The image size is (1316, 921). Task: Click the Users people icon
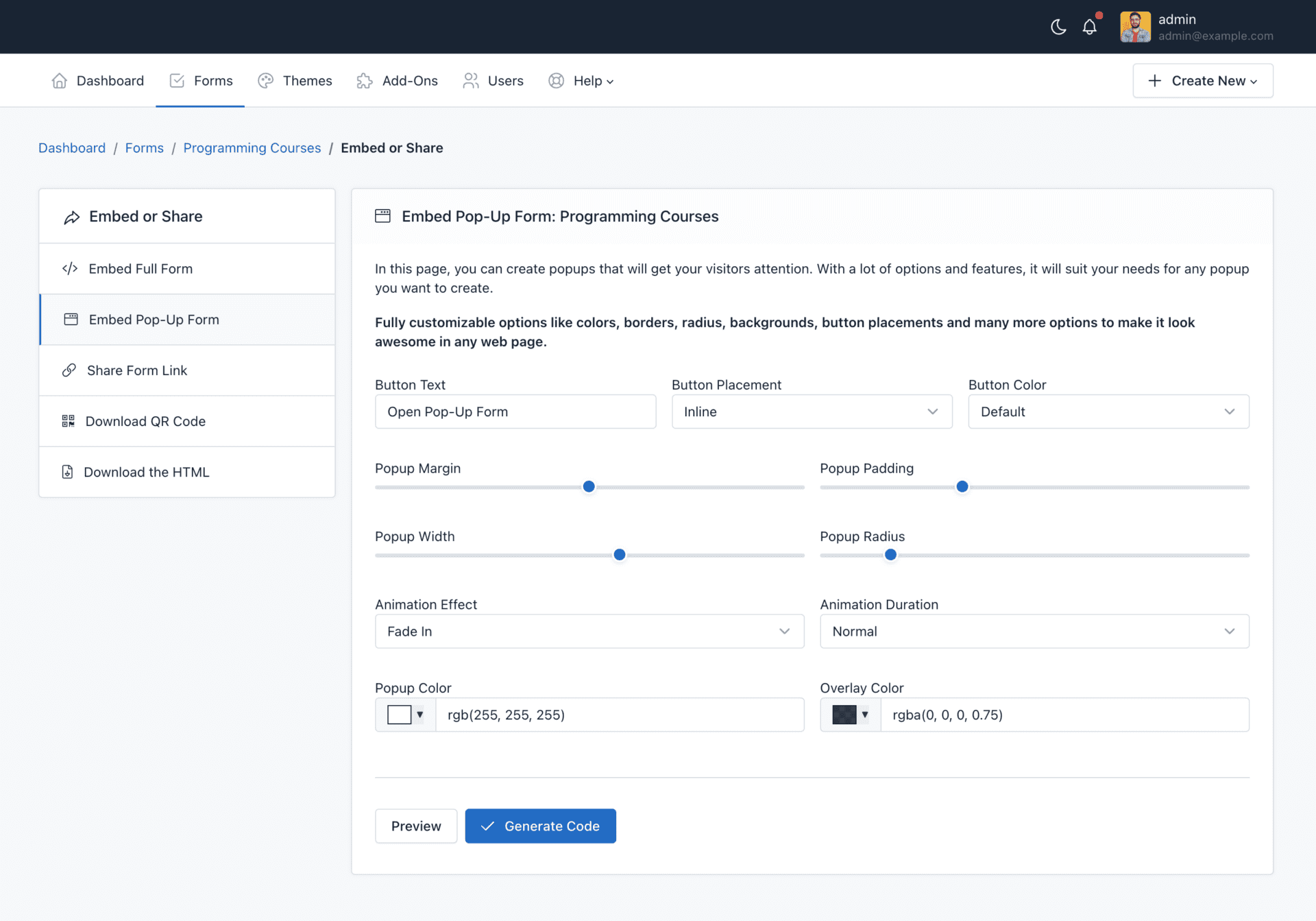click(x=470, y=81)
